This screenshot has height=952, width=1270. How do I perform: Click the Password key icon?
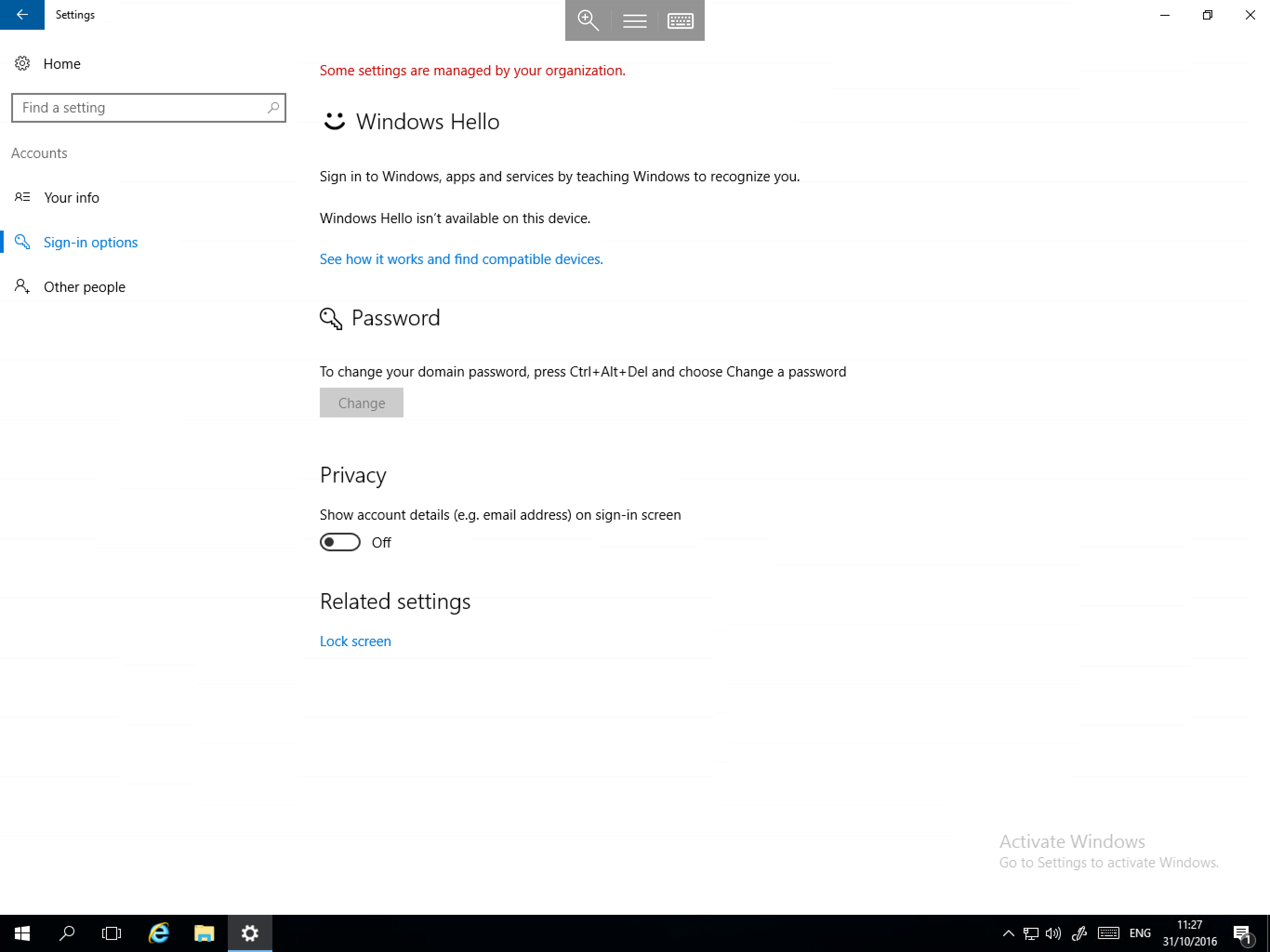click(x=331, y=318)
